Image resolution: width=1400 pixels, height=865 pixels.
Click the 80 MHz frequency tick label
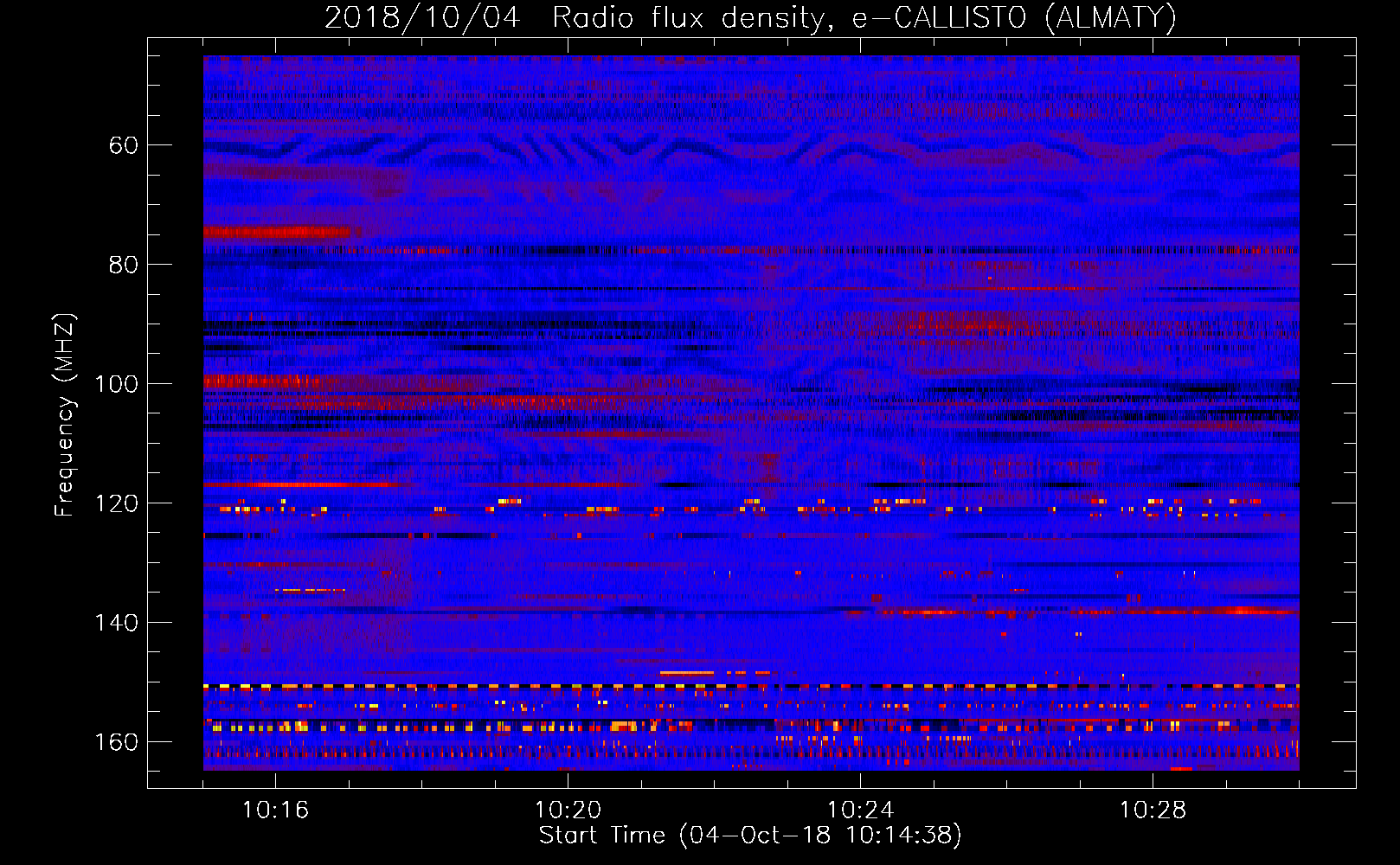click(123, 265)
